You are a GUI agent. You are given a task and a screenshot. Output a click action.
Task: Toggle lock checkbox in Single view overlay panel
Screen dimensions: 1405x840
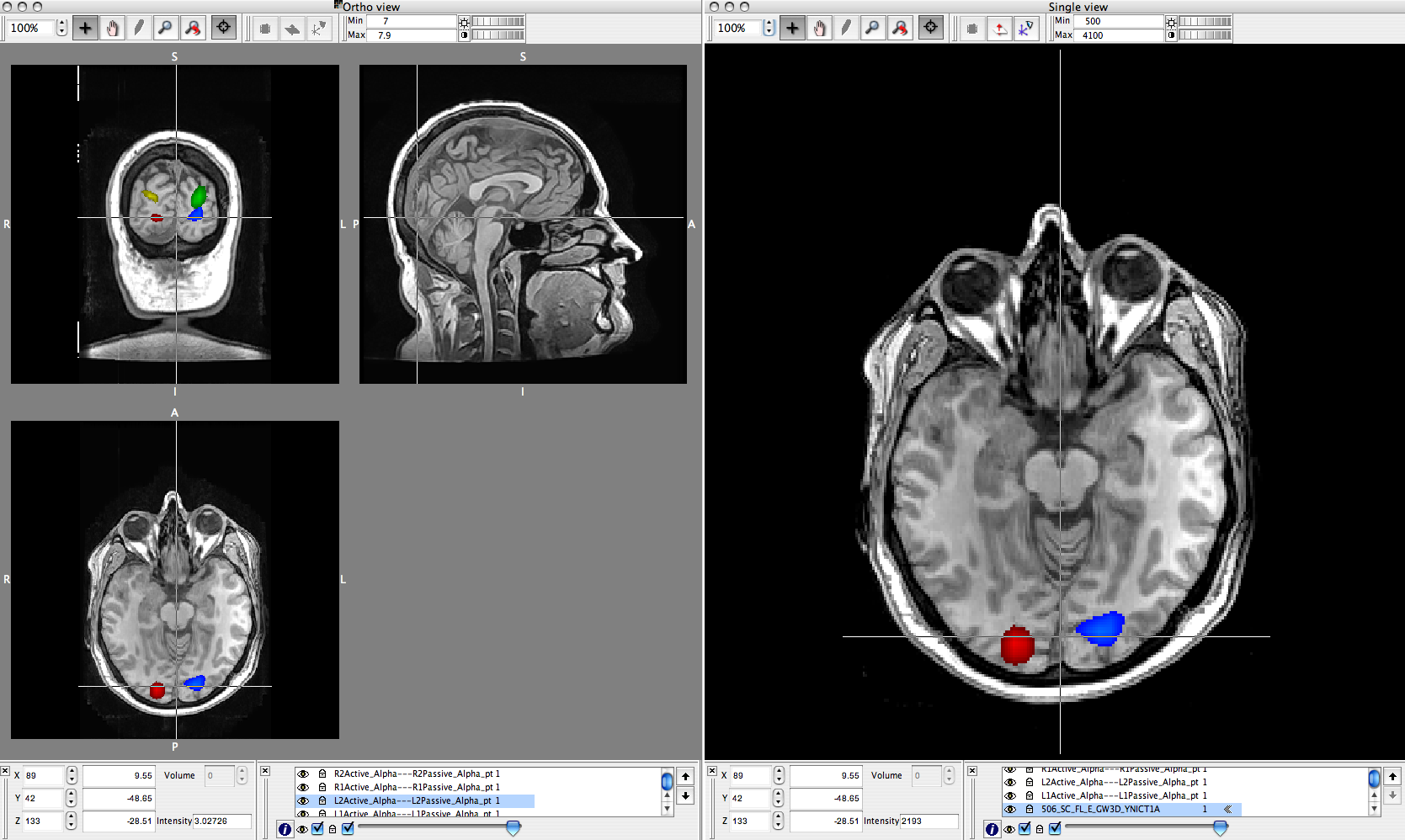[x=1055, y=829]
